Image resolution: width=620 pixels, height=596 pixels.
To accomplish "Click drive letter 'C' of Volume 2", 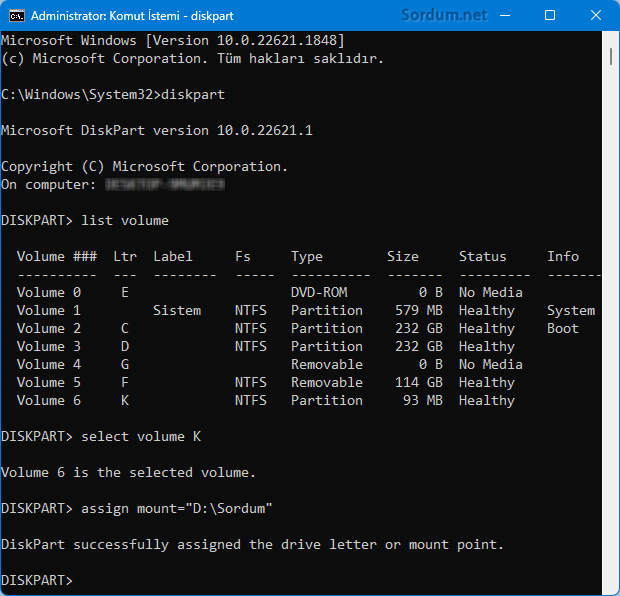I will [x=125, y=328].
